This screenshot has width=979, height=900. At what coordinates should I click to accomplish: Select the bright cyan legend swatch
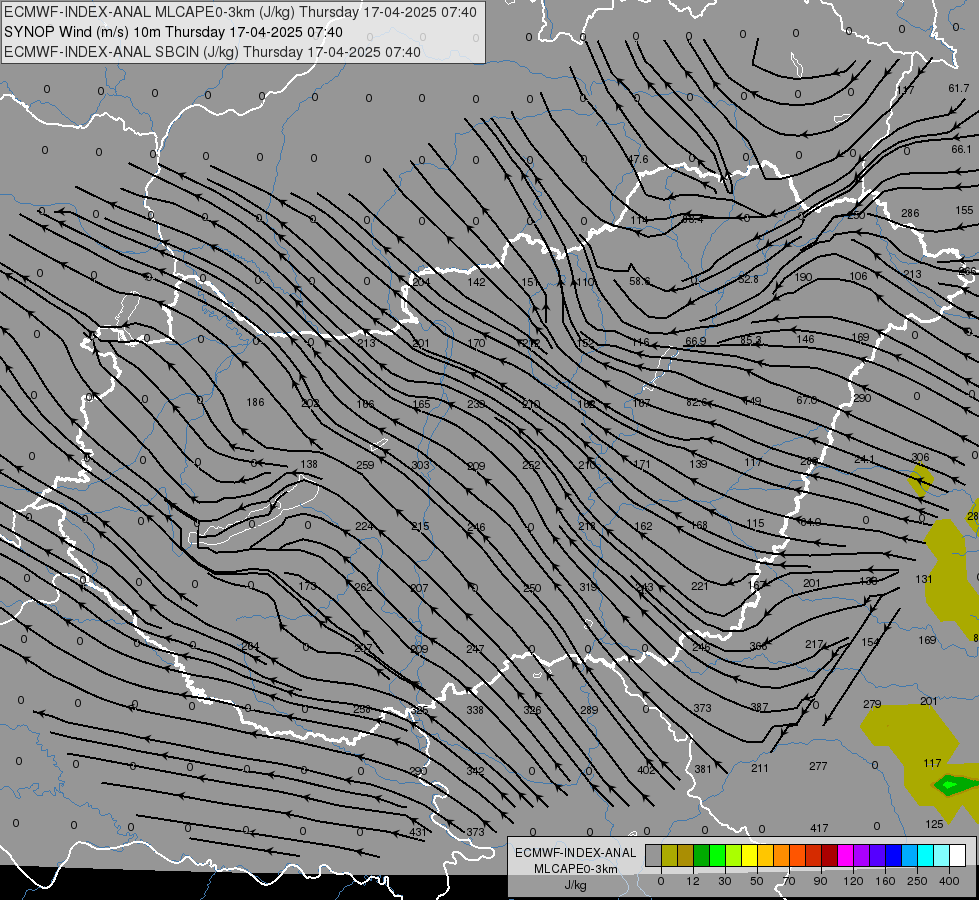(926, 855)
